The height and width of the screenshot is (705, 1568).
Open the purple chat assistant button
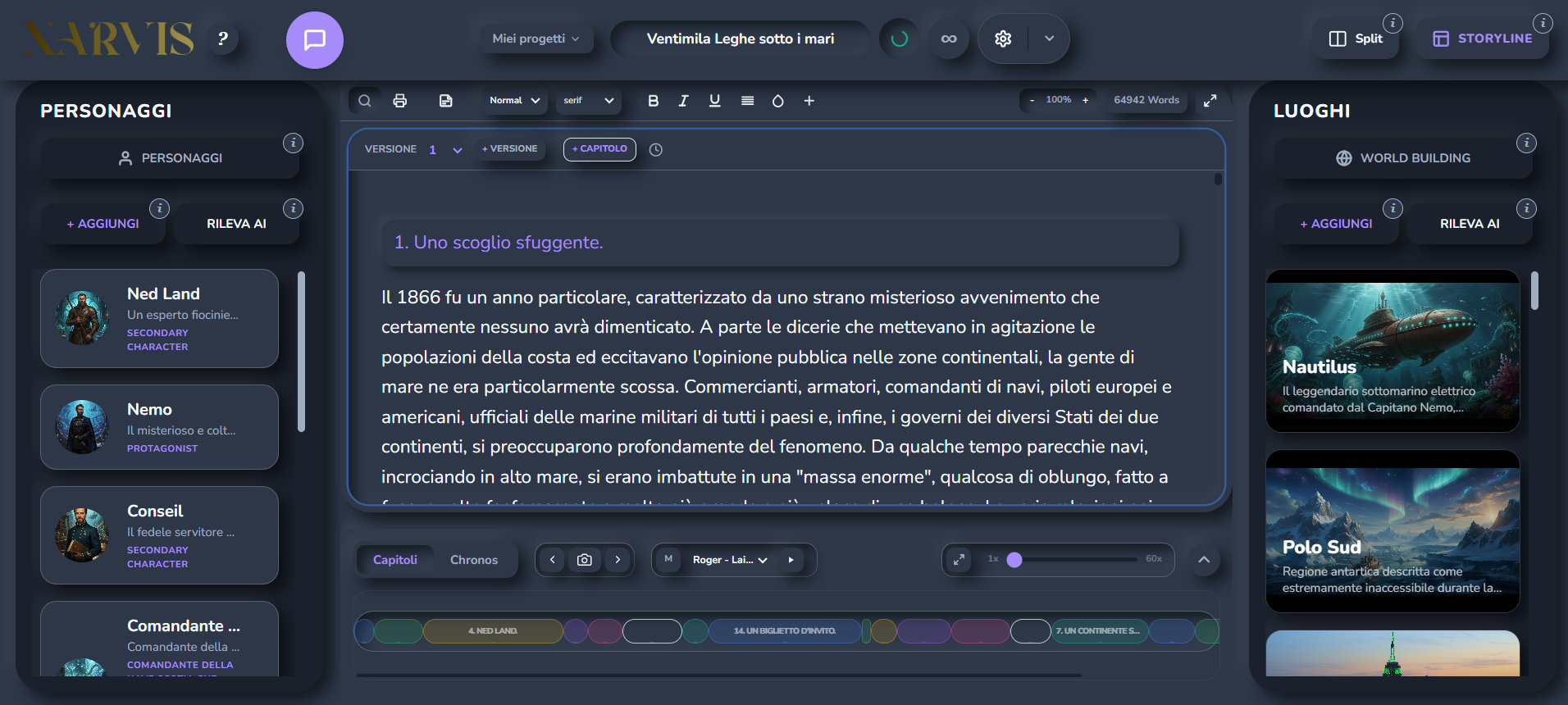point(315,39)
